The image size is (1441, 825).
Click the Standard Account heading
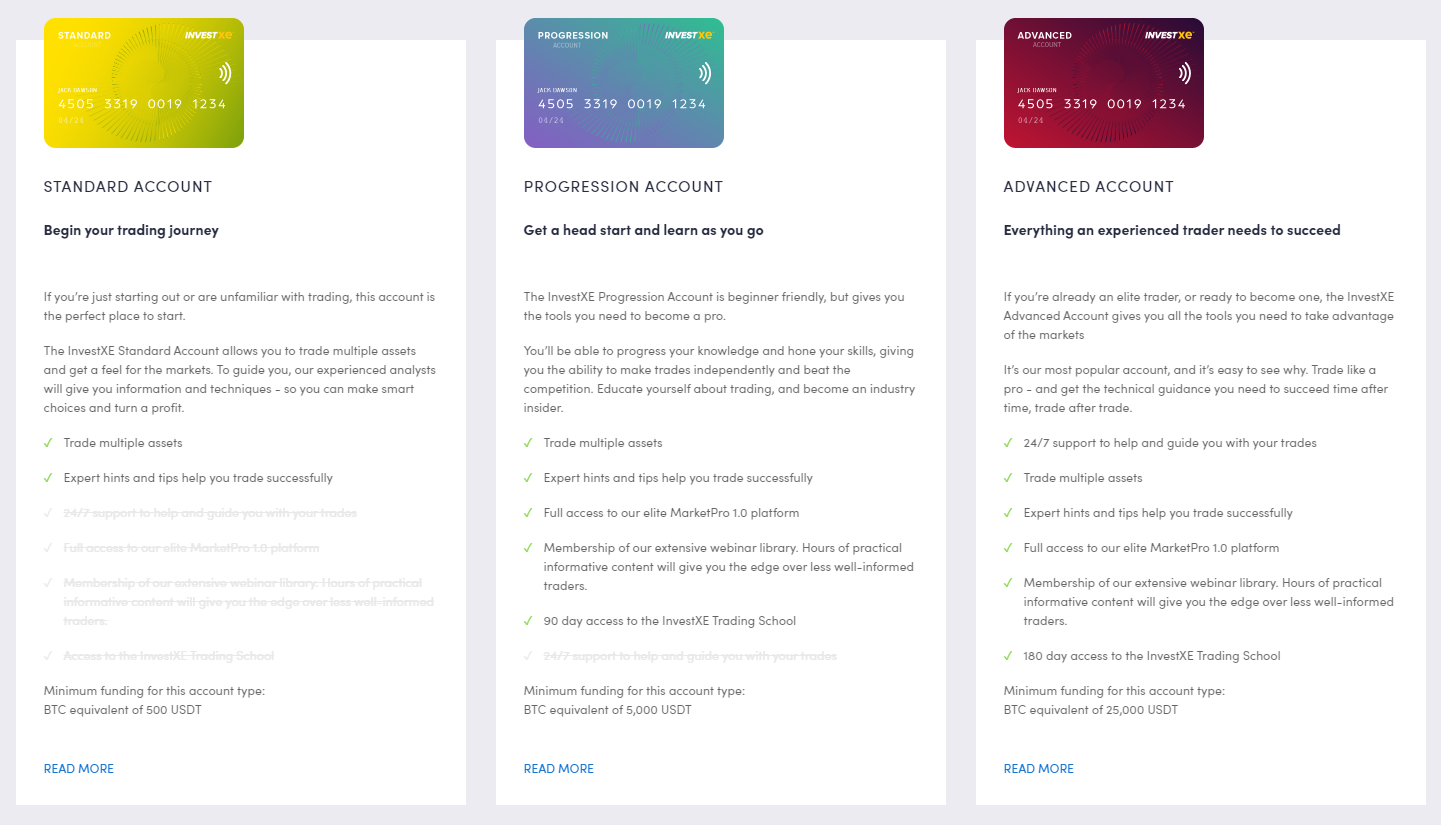pyautogui.click(x=128, y=187)
